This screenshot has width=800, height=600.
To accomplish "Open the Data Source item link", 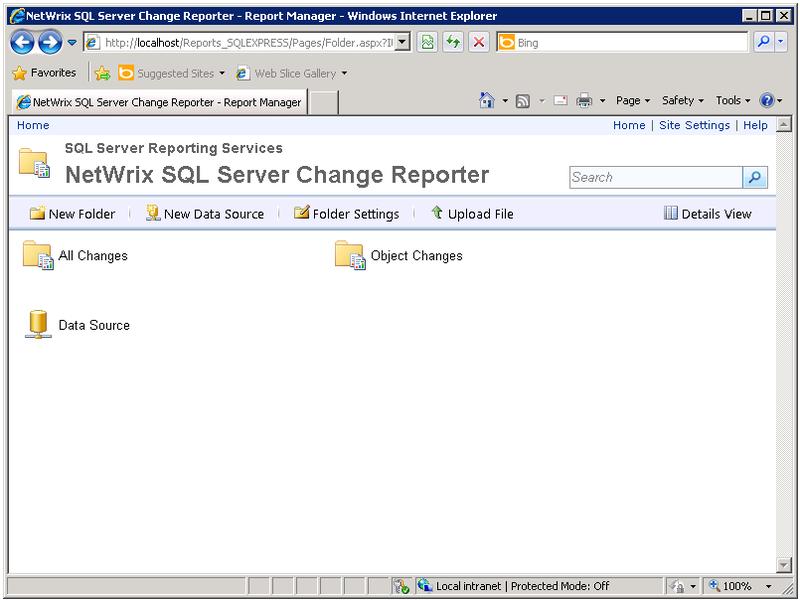I will tap(94, 325).
